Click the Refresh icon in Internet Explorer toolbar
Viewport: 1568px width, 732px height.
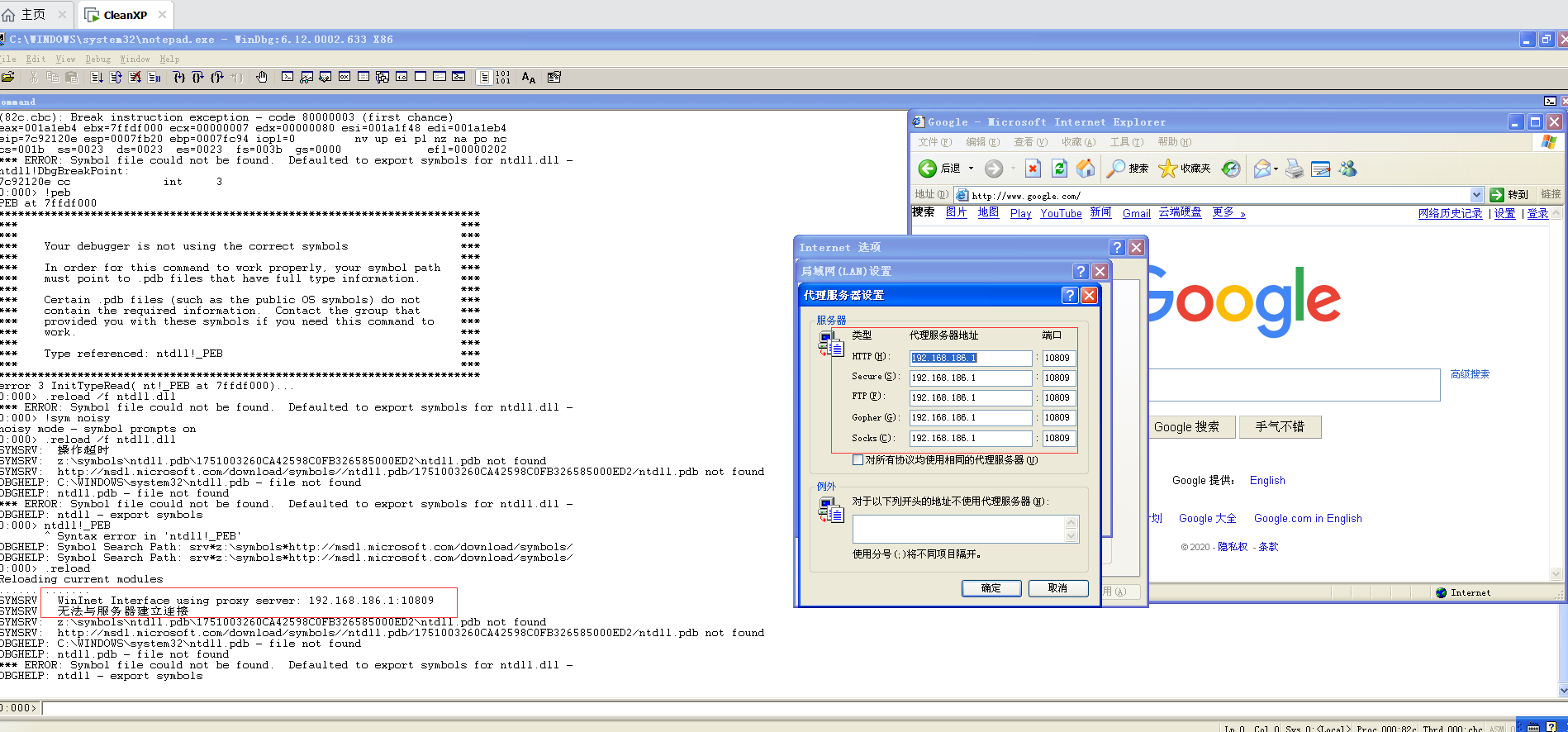[1059, 169]
